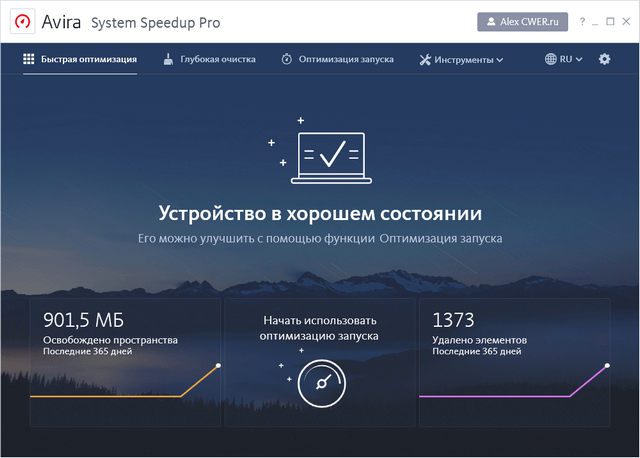Viewport: 640px width, 458px height.
Task: Click 'Начать использовать оптимизацию запуска' text
Action: 320,328
